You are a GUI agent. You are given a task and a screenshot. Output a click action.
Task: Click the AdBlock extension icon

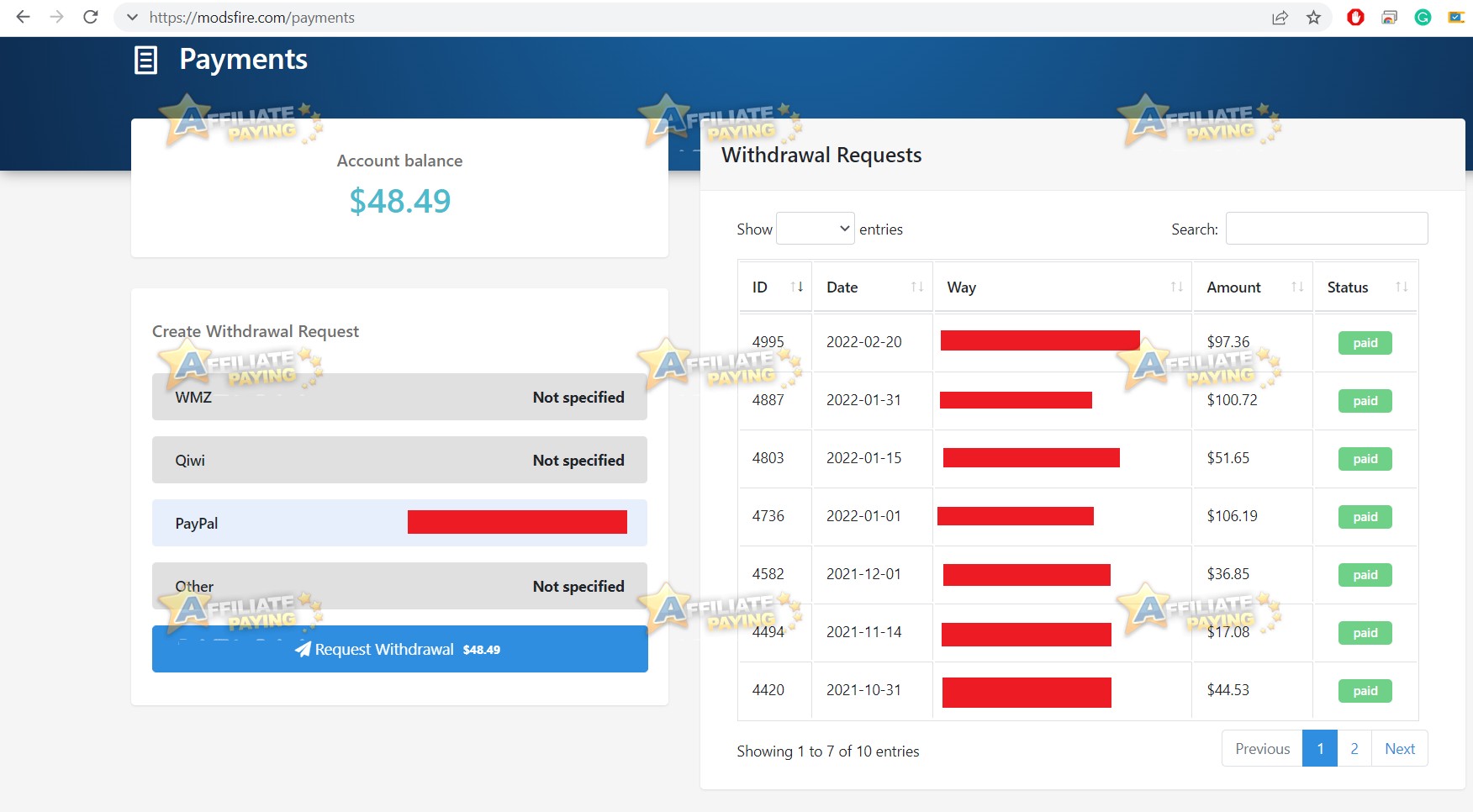pyautogui.click(x=1357, y=17)
